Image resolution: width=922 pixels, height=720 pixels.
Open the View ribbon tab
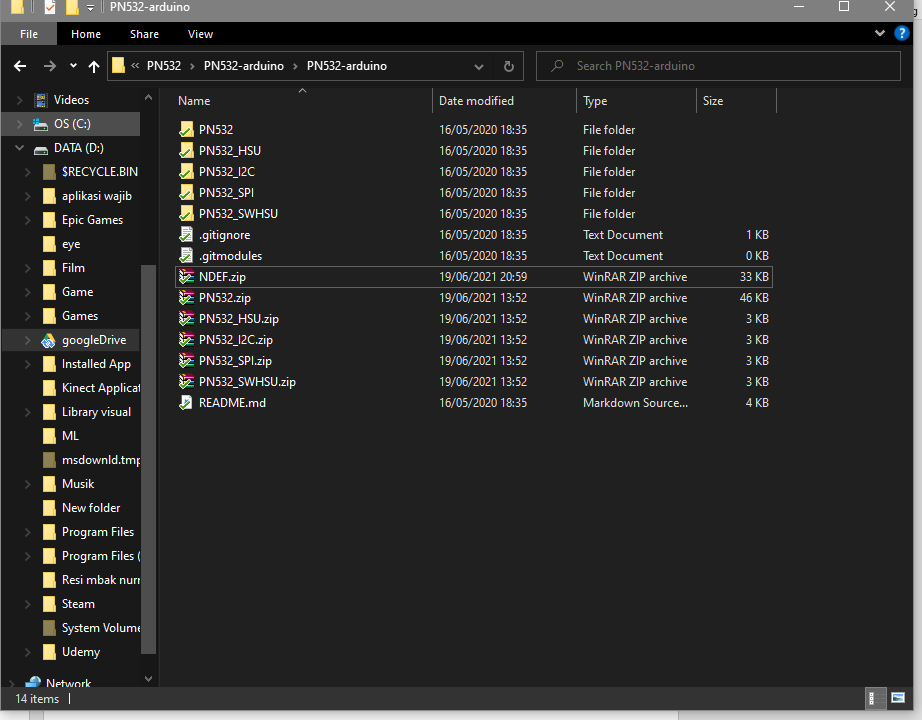[x=200, y=34]
